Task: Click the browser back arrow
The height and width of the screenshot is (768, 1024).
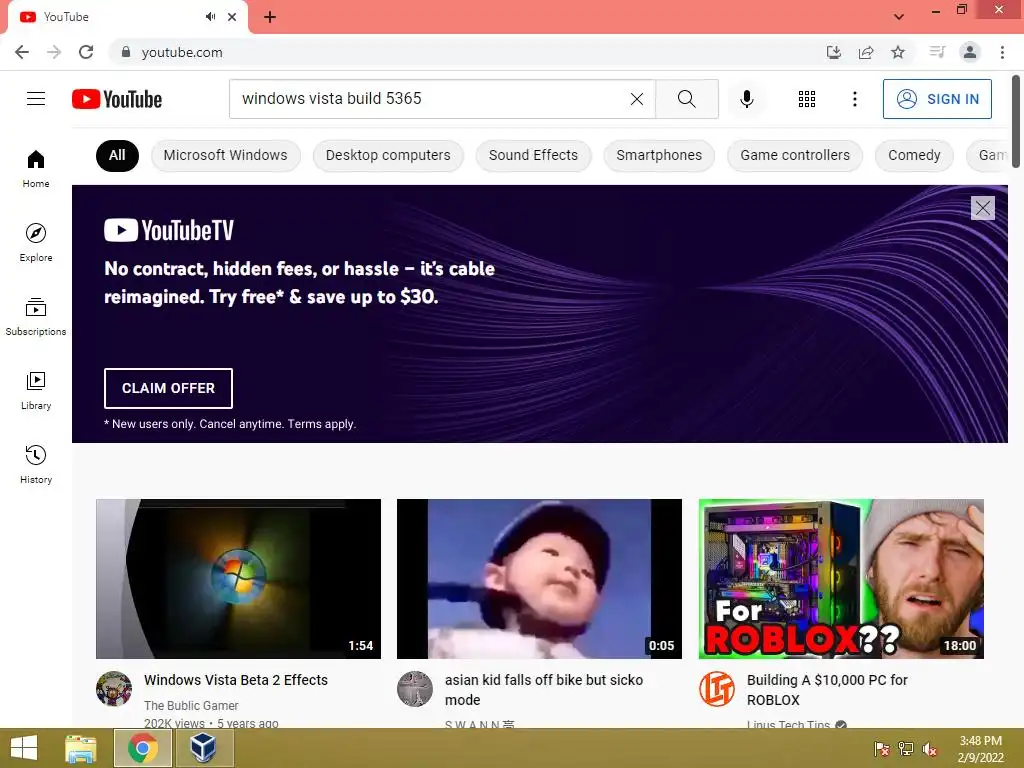Action: pyautogui.click(x=22, y=52)
